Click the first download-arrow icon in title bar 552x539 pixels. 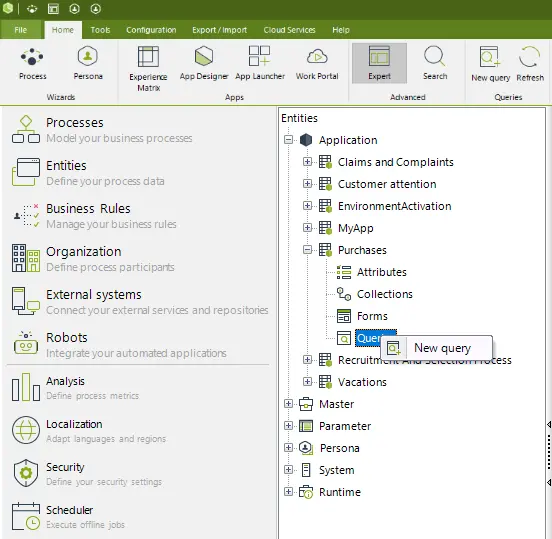[74, 8]
